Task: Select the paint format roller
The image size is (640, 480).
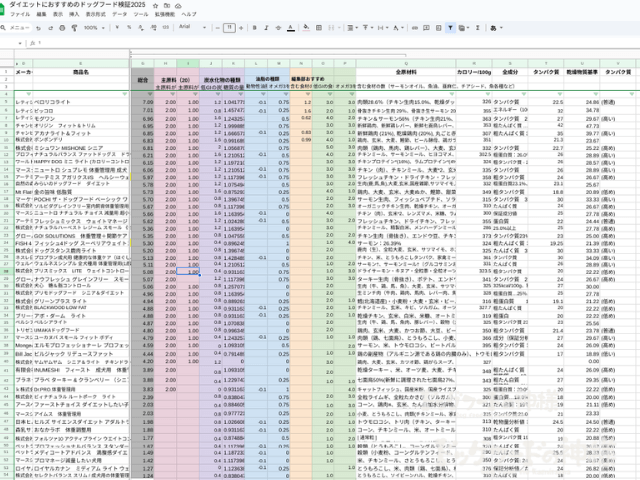Action: (x=74, y=28)
